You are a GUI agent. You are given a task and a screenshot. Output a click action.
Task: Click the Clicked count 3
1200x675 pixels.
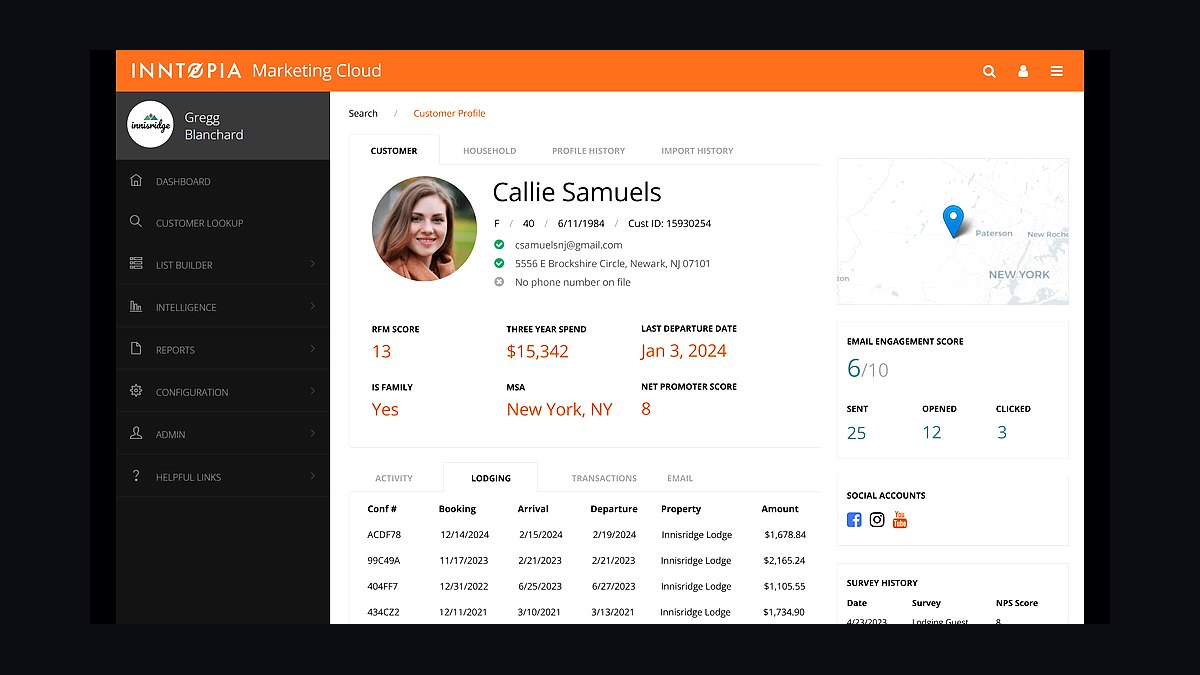click(1002, 433)
